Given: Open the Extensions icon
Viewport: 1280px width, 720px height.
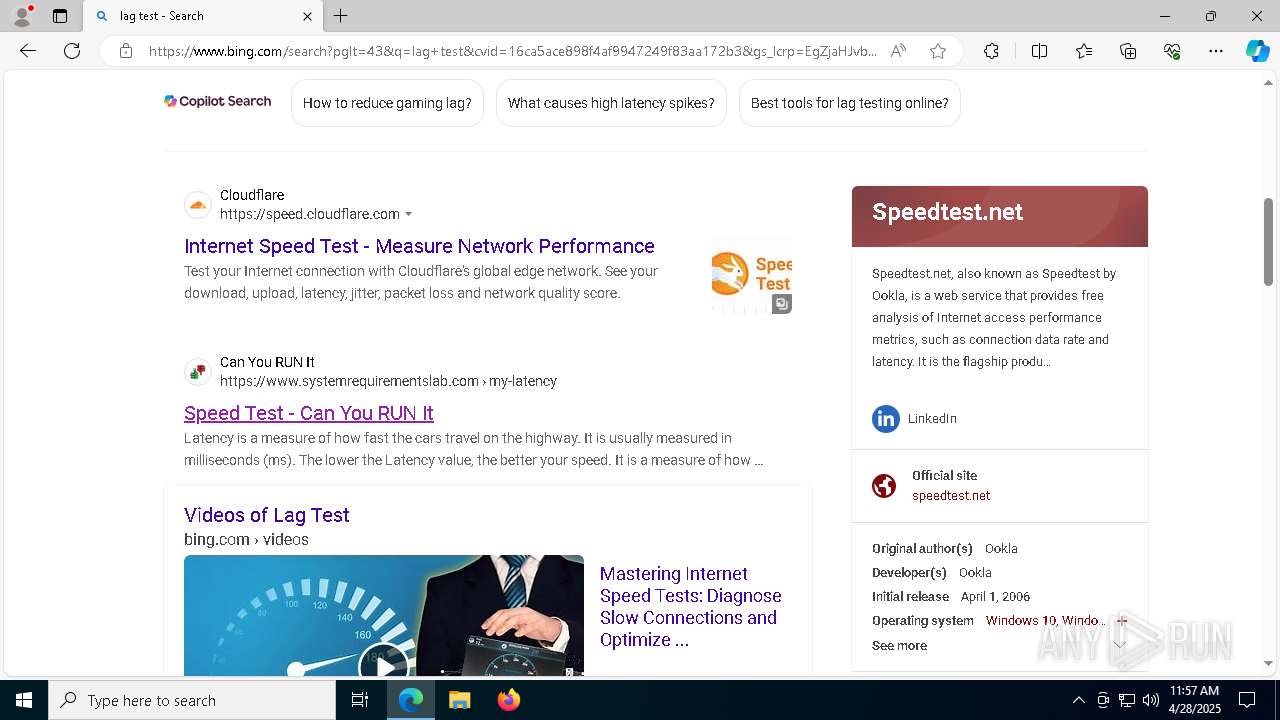Looking at the screenshot, I should pos(991,51).
